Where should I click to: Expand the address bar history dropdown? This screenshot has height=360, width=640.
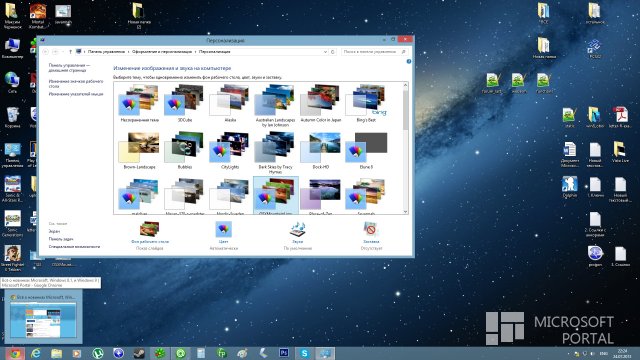(x=325, y=52)
